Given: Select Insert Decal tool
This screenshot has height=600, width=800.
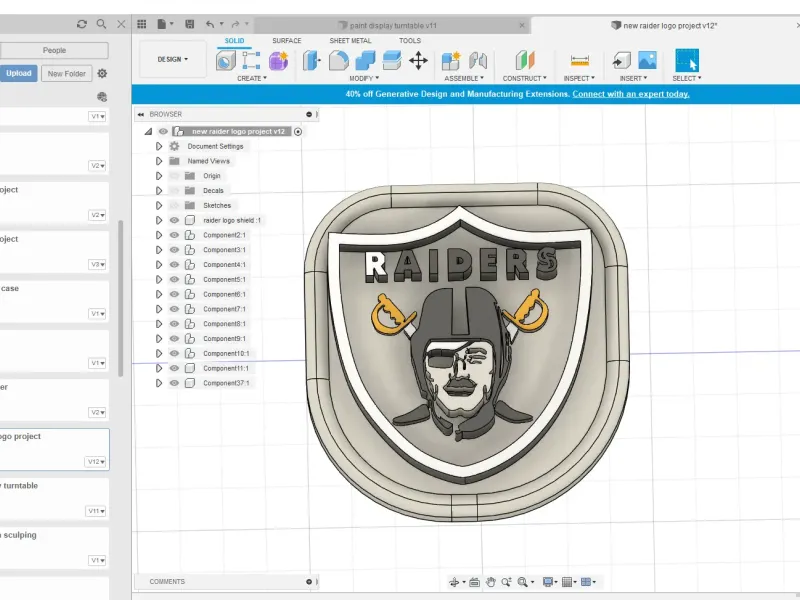Looking at the screenshot, I should click(647, 61).
